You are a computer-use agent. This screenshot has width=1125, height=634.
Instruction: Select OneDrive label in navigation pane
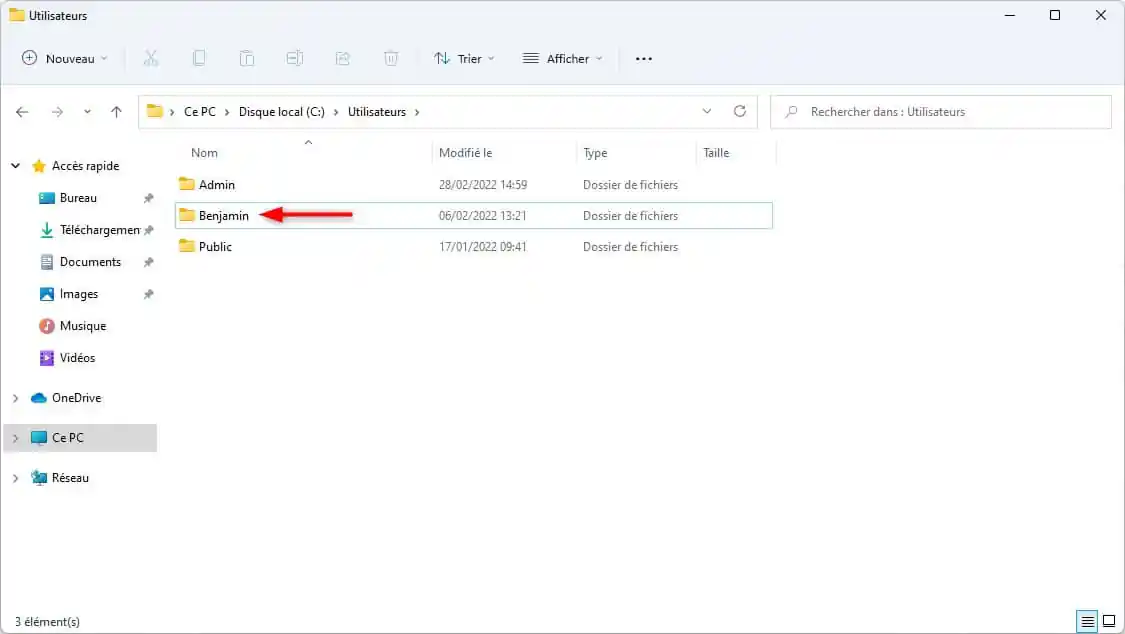coord(76,398)
